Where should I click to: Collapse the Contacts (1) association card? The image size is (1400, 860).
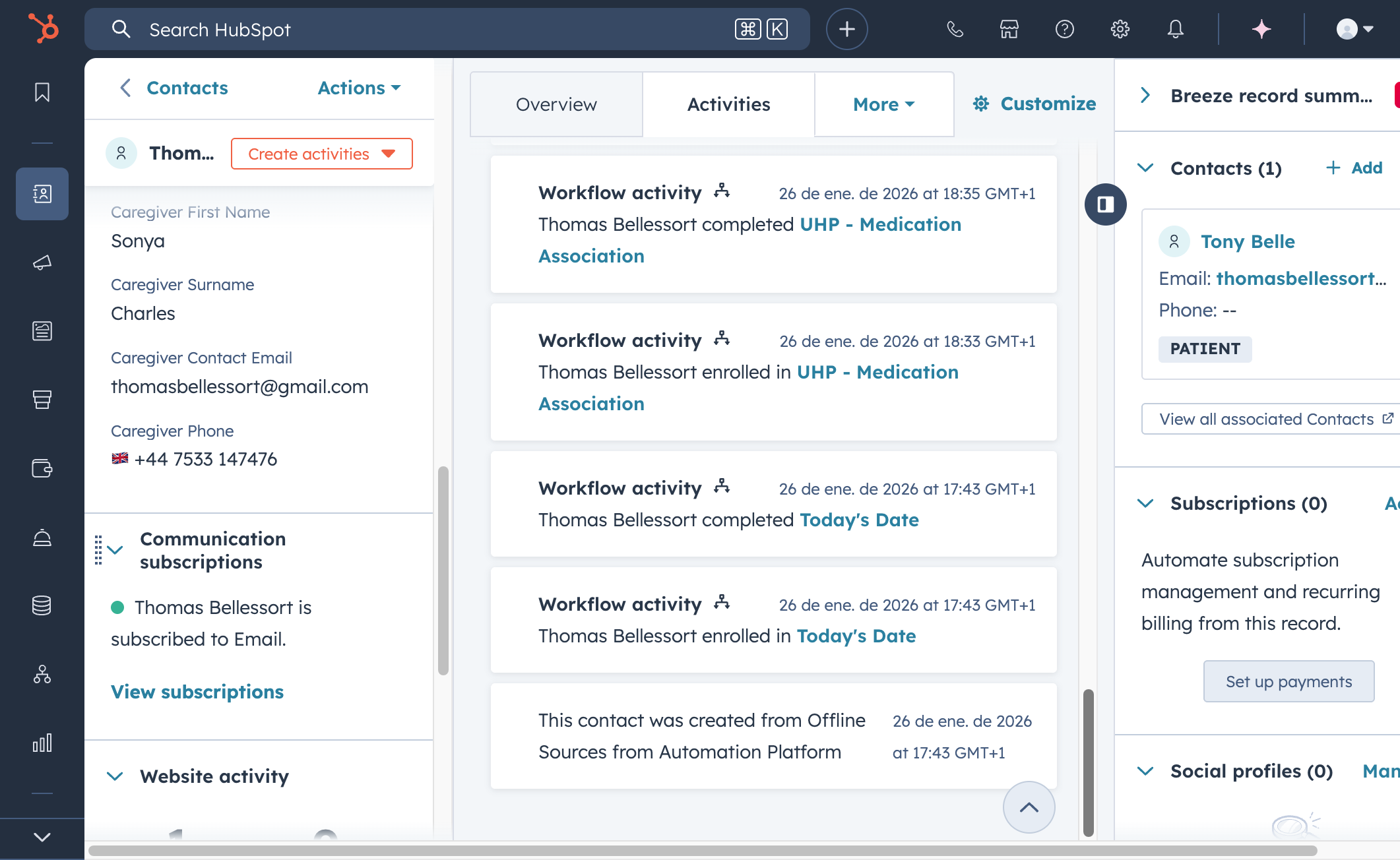coord(1146,168)
